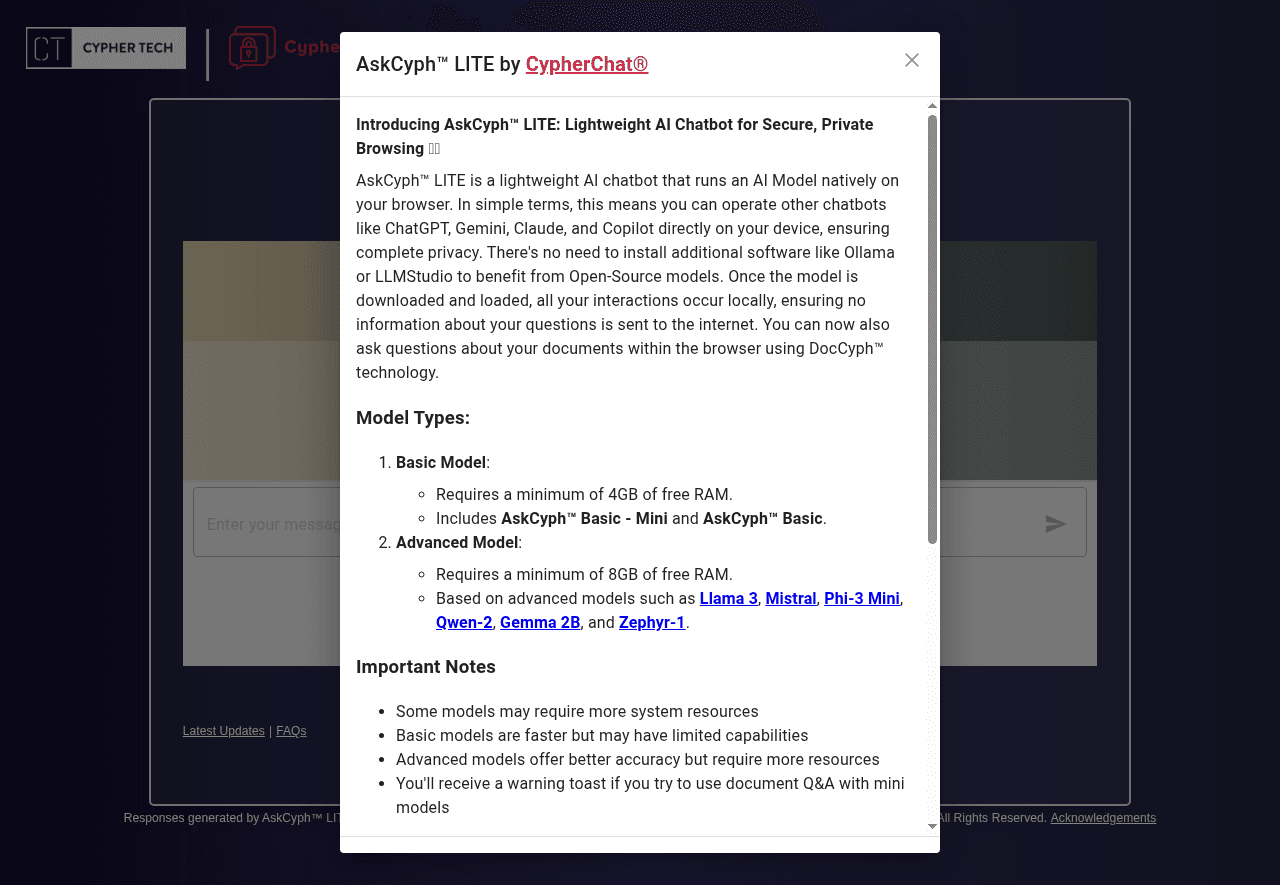
Task: Open the Latest Updates link
Action: pos(223,731)
